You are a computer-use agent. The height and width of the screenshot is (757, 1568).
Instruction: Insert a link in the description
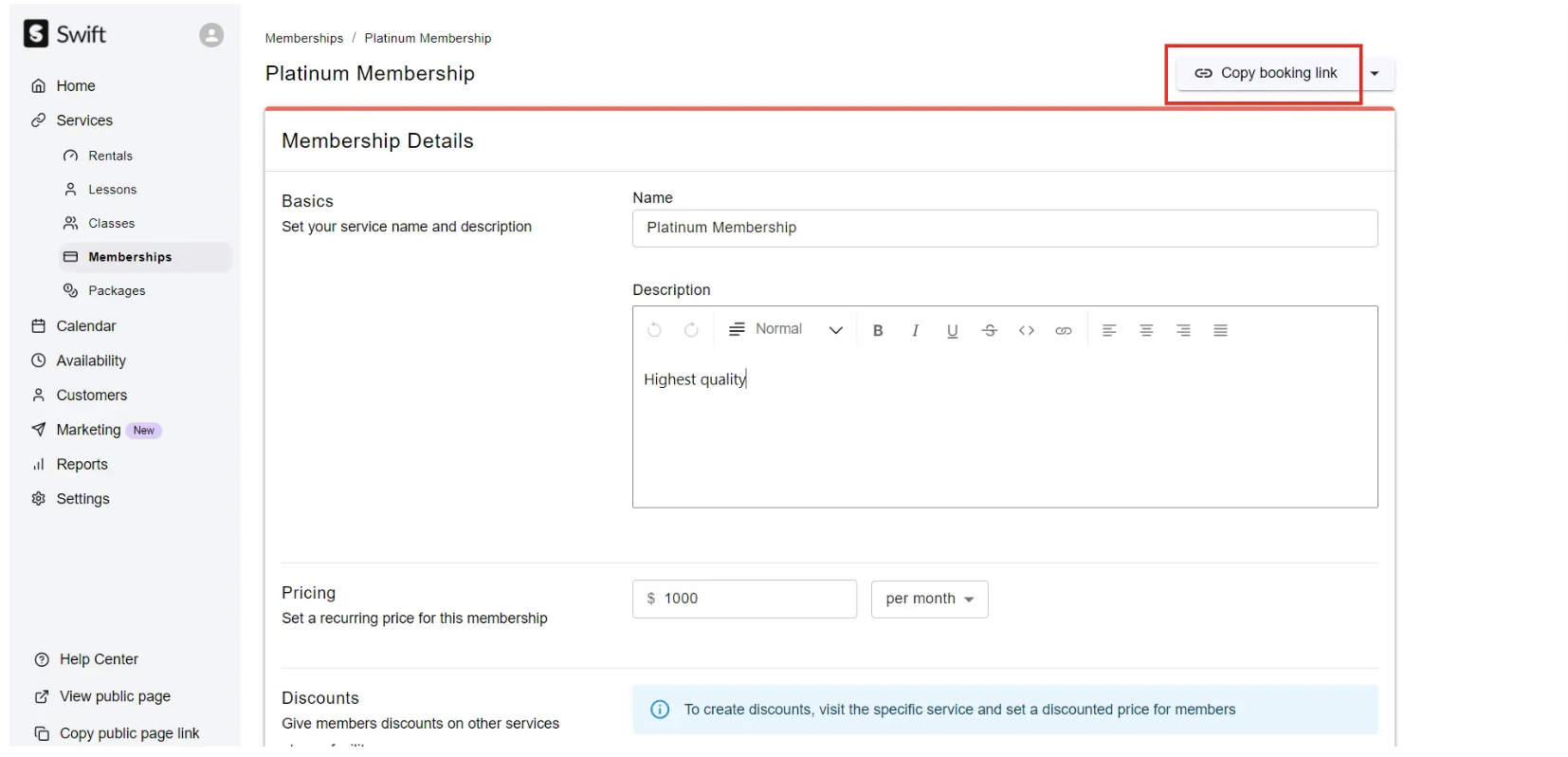point(1063,331)
